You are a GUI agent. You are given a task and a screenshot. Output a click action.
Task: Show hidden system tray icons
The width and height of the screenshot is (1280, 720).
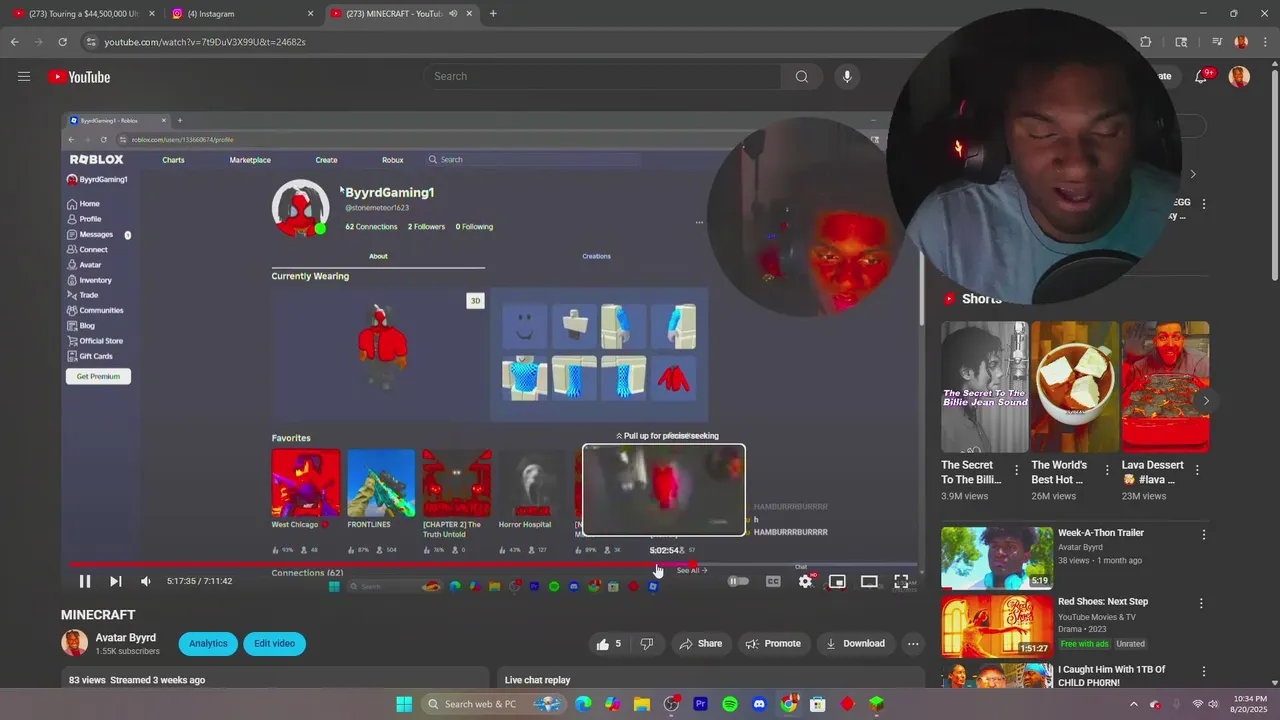pos(1134,704)
